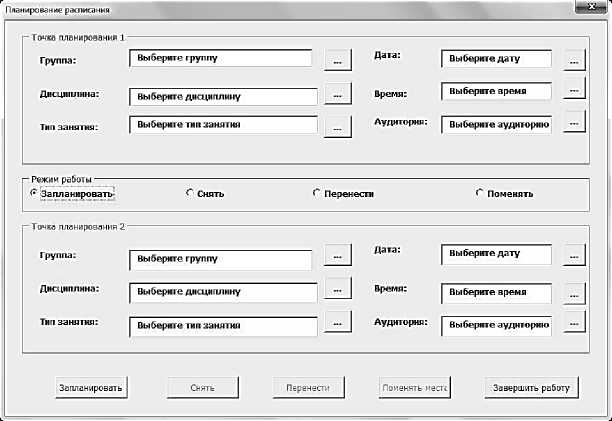Click the Группа field in point 1
Image resolution: width=612 pixels, height=421 pixels.
pyautogui.click(x=221, y=59)
